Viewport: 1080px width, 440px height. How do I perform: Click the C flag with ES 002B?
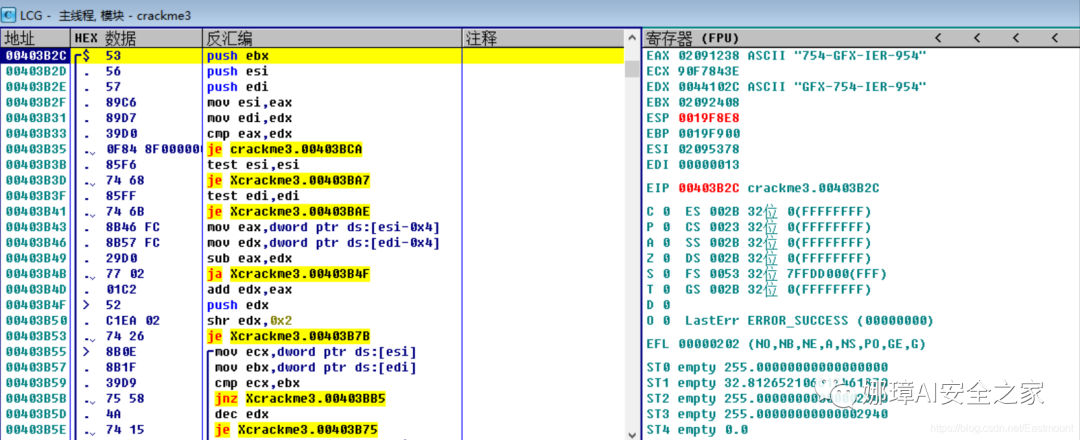[x=758, y=211]
